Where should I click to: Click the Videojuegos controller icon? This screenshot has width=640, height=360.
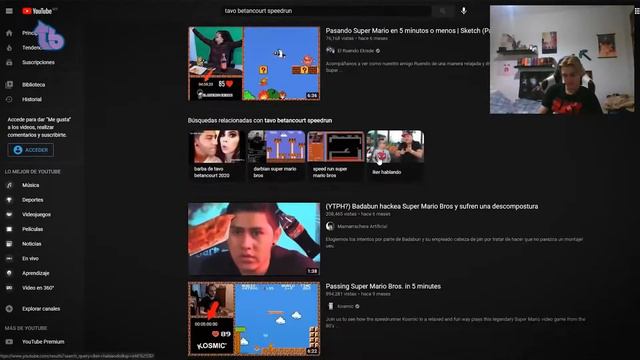pos(9,214)
